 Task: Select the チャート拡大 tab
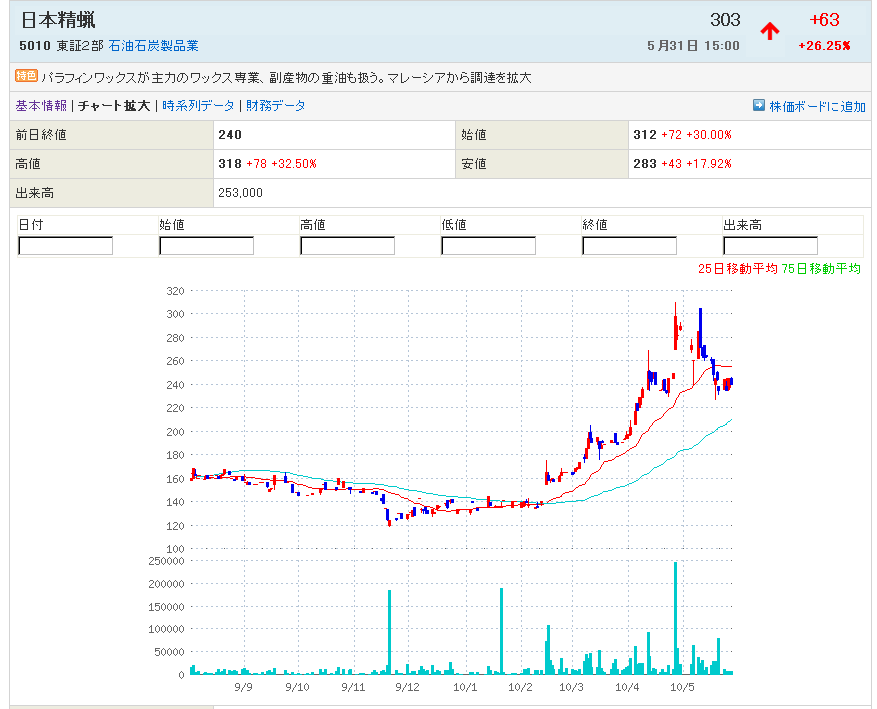tap(114, 105)
